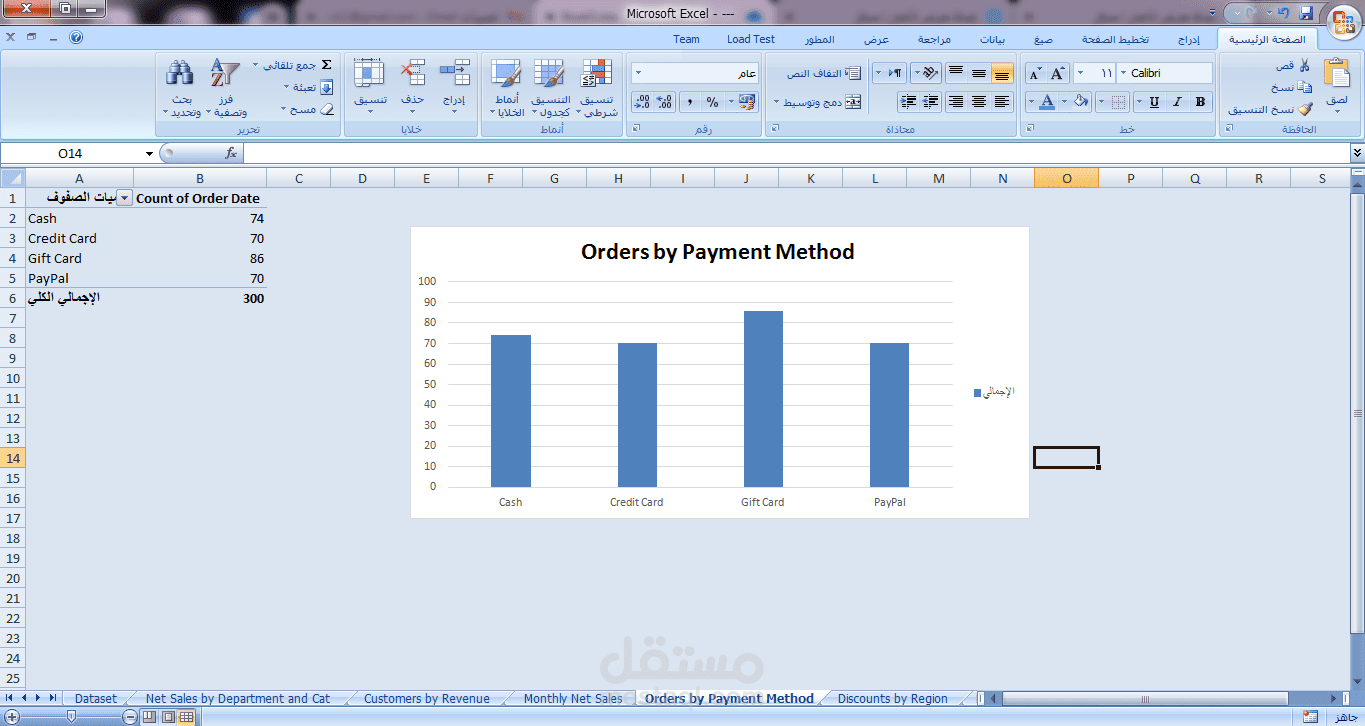Apply the comma style
The height and width of the screenshot is (726, 1365).
(x=690, y=101)
